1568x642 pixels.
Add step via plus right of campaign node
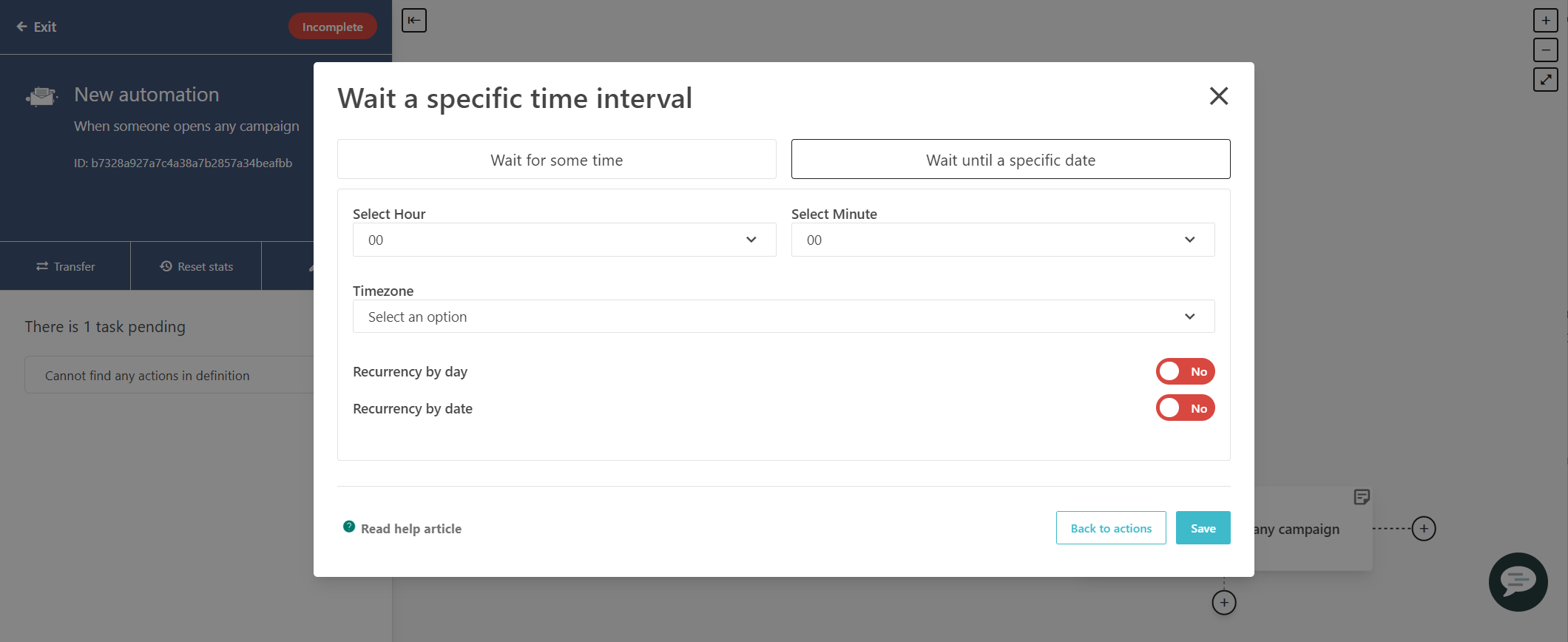click(x=1424, y=529)
